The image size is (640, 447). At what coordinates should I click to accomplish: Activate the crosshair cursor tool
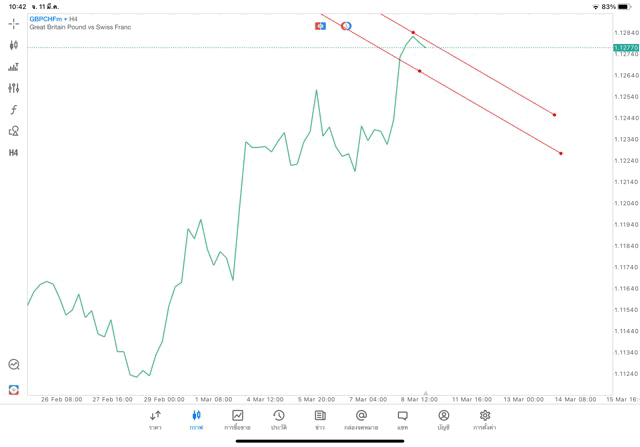pos(14,23)
